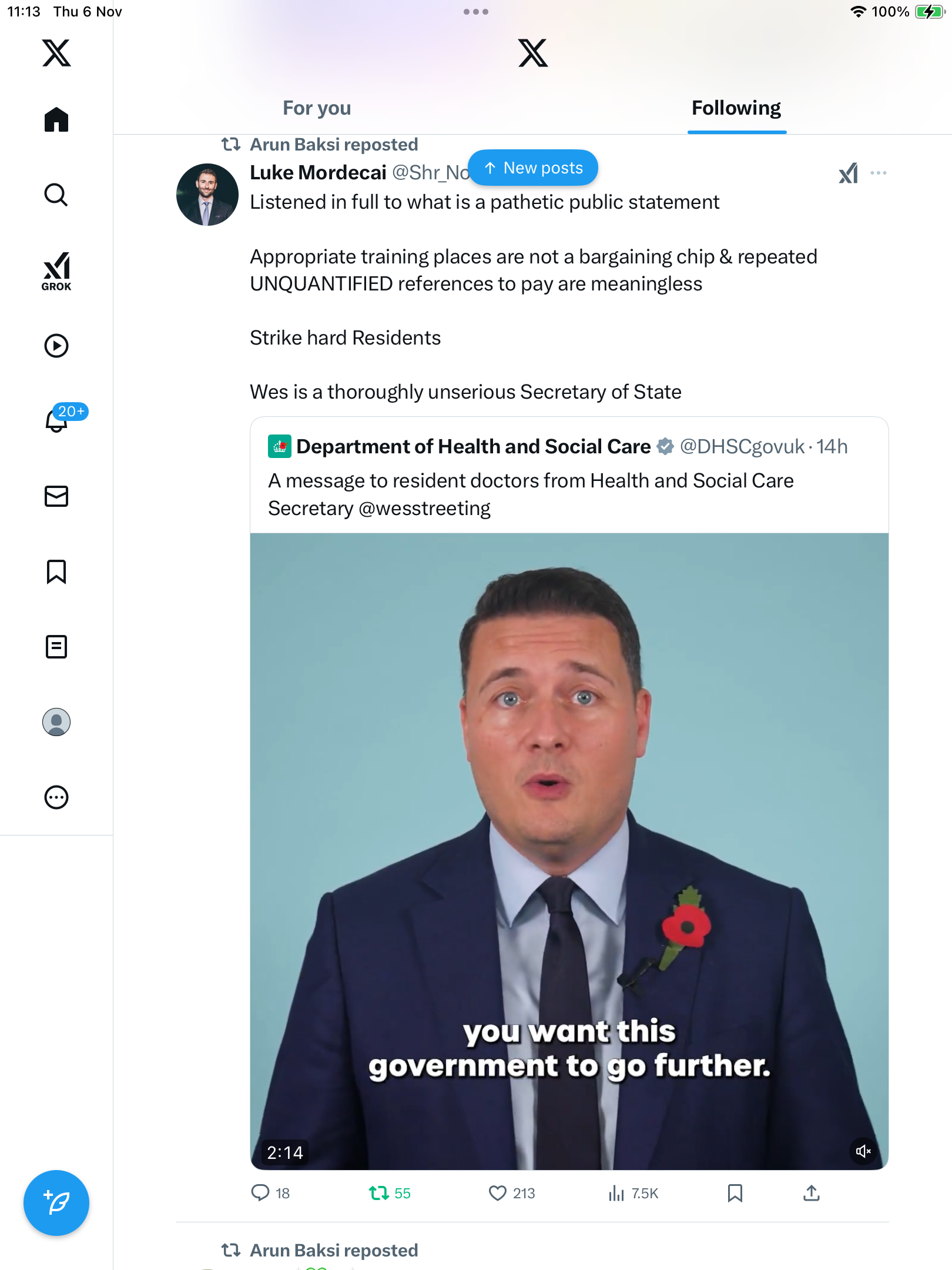Open direct messages inbox

(56, 496)
